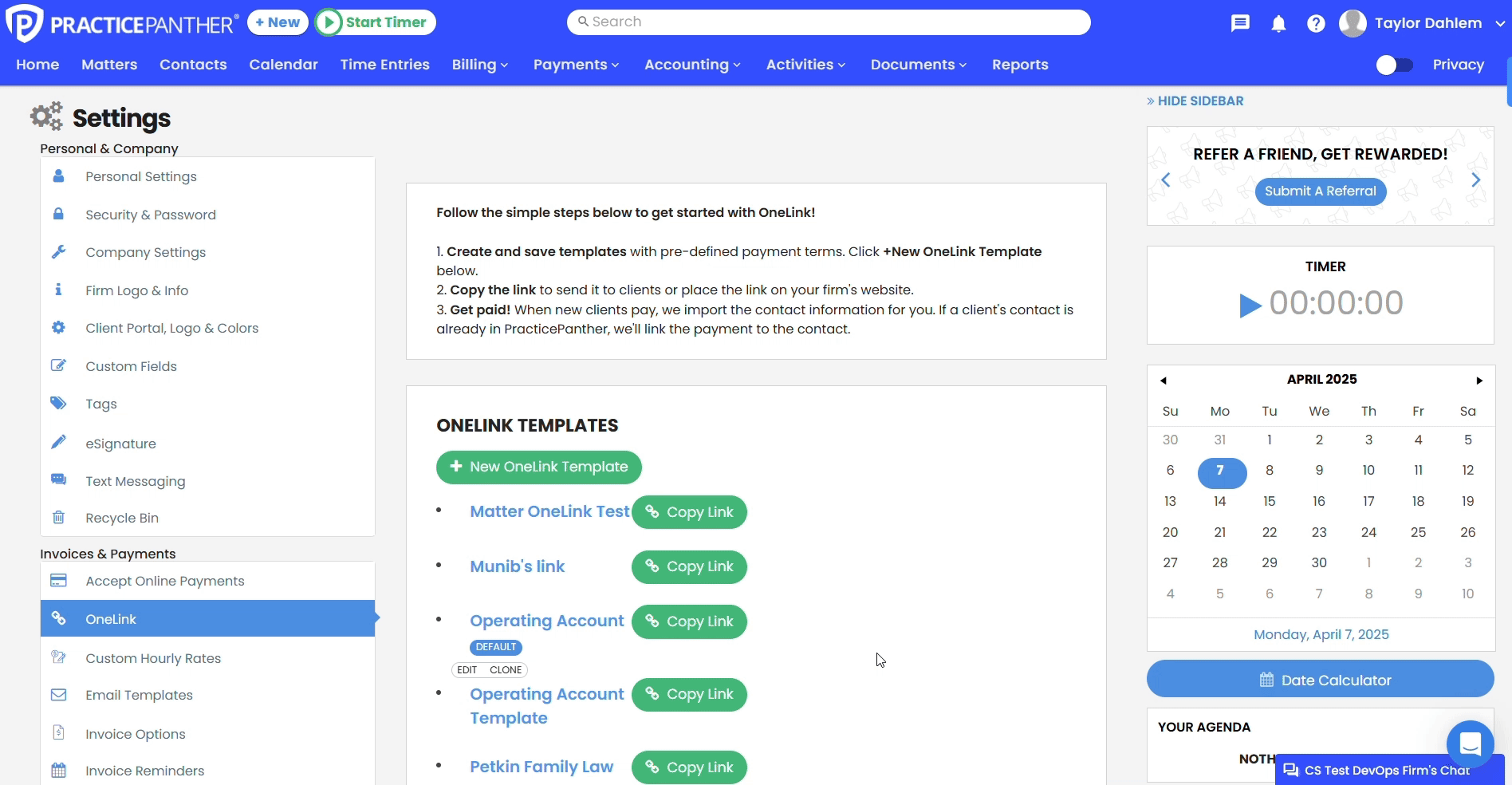Click the eSignature pen icon
Image resolution: width=1512 pixels, height=785 pixels.
click(x=58, y=442)
